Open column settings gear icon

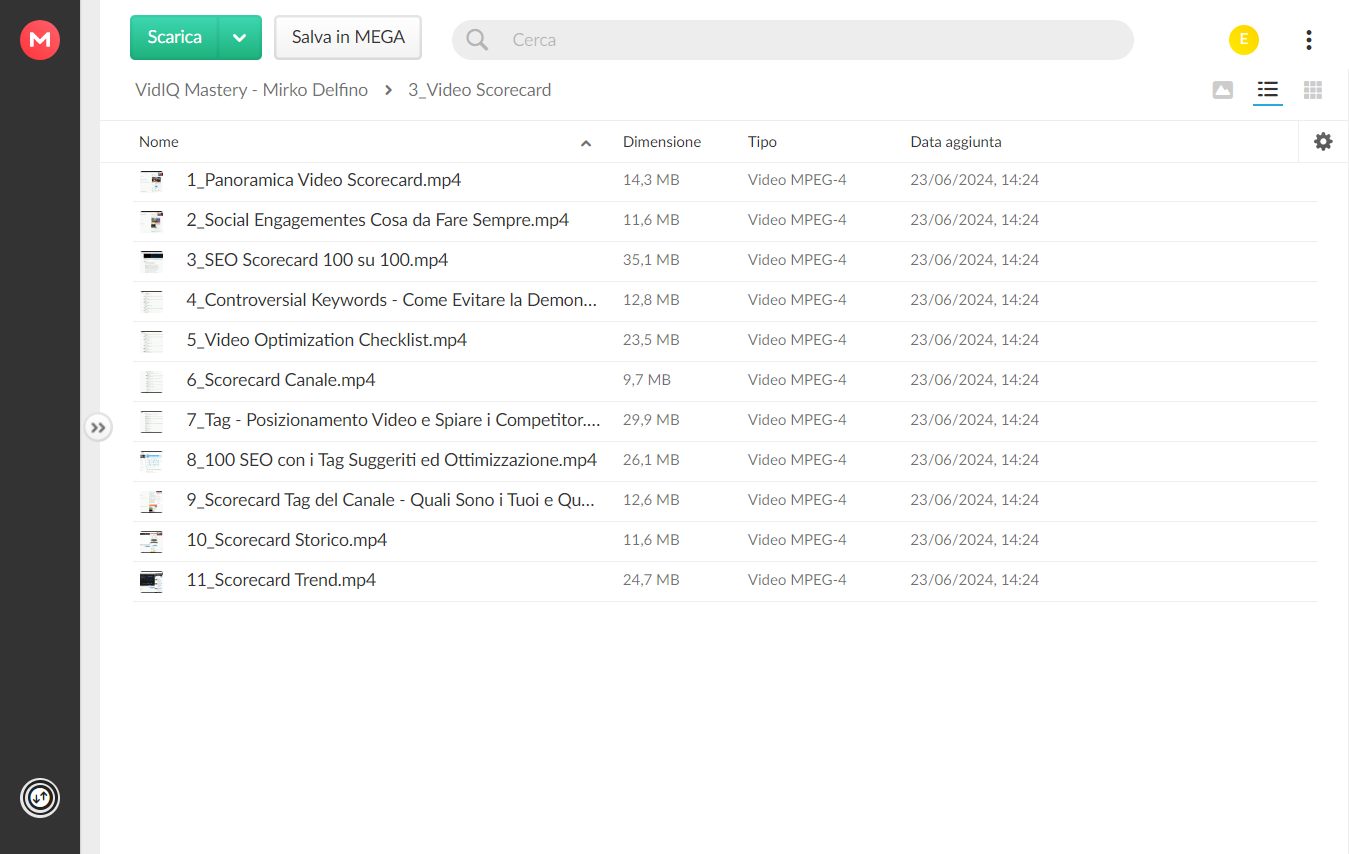click(1323, 142)
